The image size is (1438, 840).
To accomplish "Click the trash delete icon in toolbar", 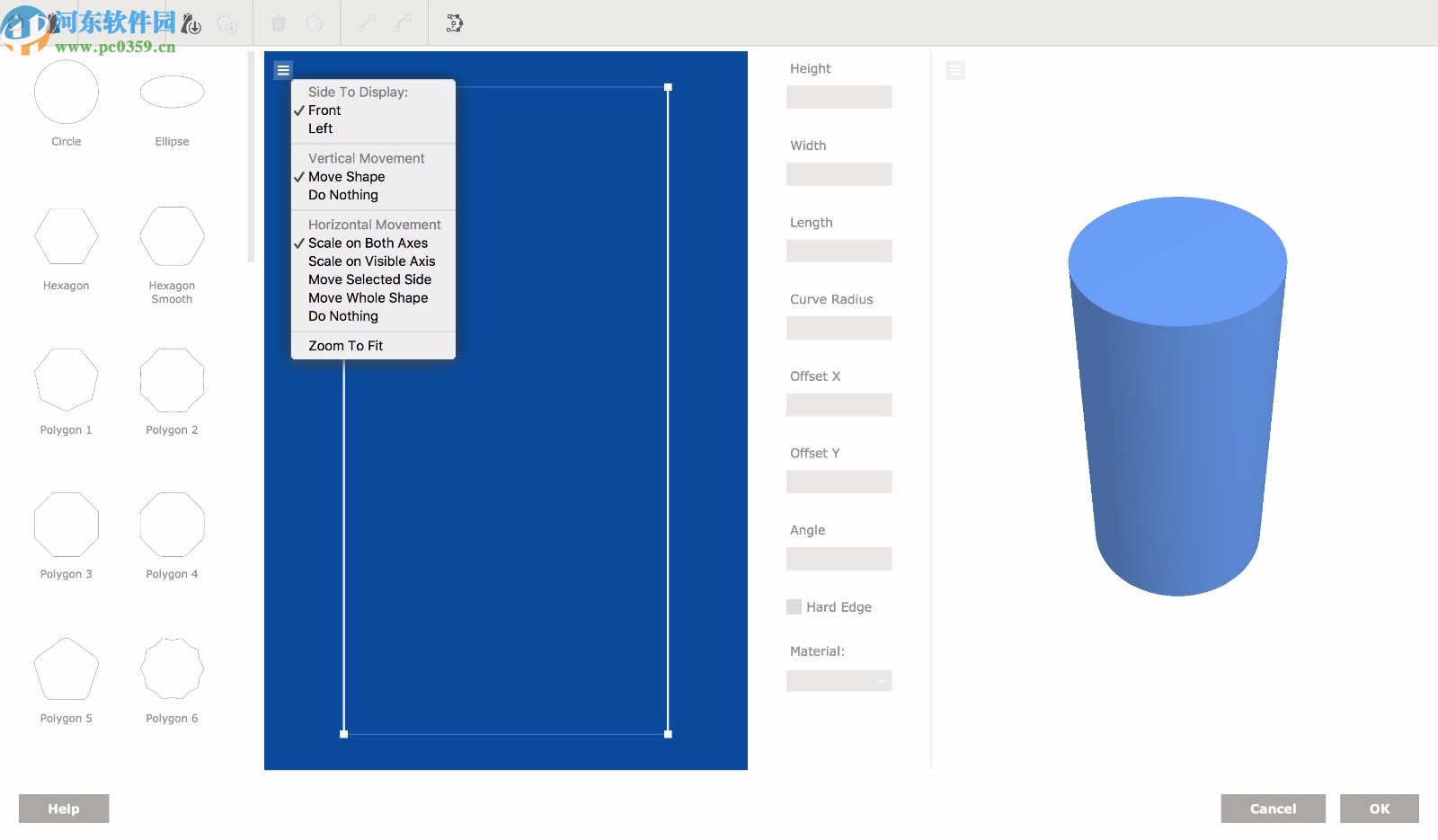I will pos(279,23).
